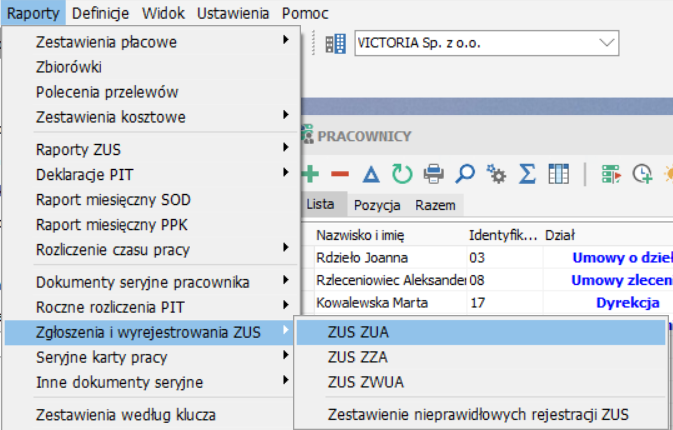Select Zgłoszenia i wyrejestrowania ZUS item
The height and width of the screenshot is (430, 673).
coord(151,332)
